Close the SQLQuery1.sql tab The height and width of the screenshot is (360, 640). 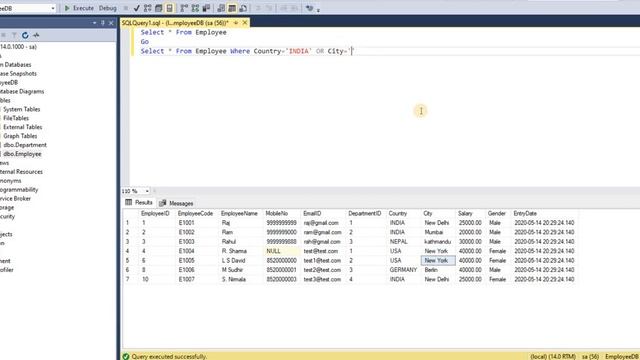pos(245,23)
